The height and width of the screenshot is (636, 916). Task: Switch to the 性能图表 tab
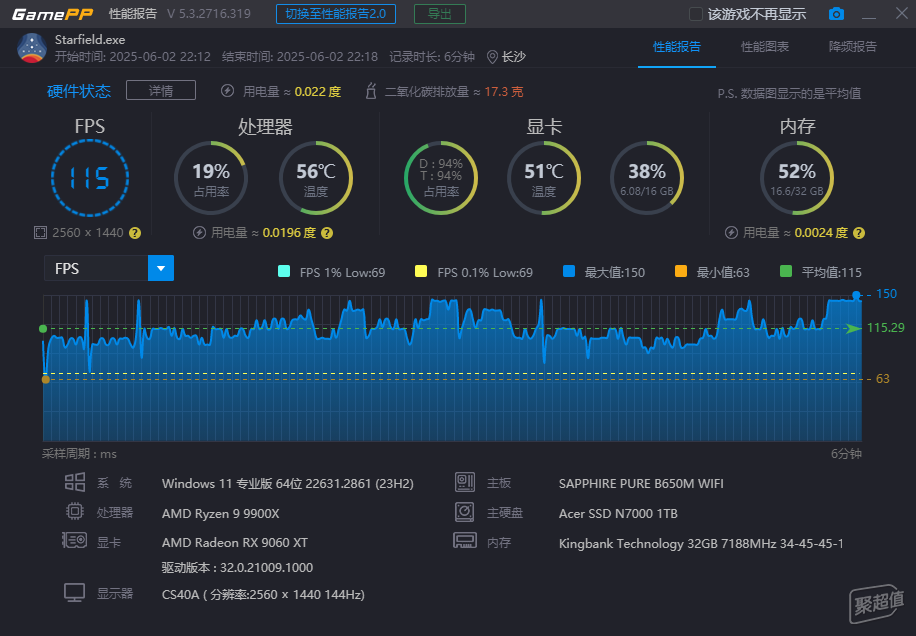(x=765, y=47)
